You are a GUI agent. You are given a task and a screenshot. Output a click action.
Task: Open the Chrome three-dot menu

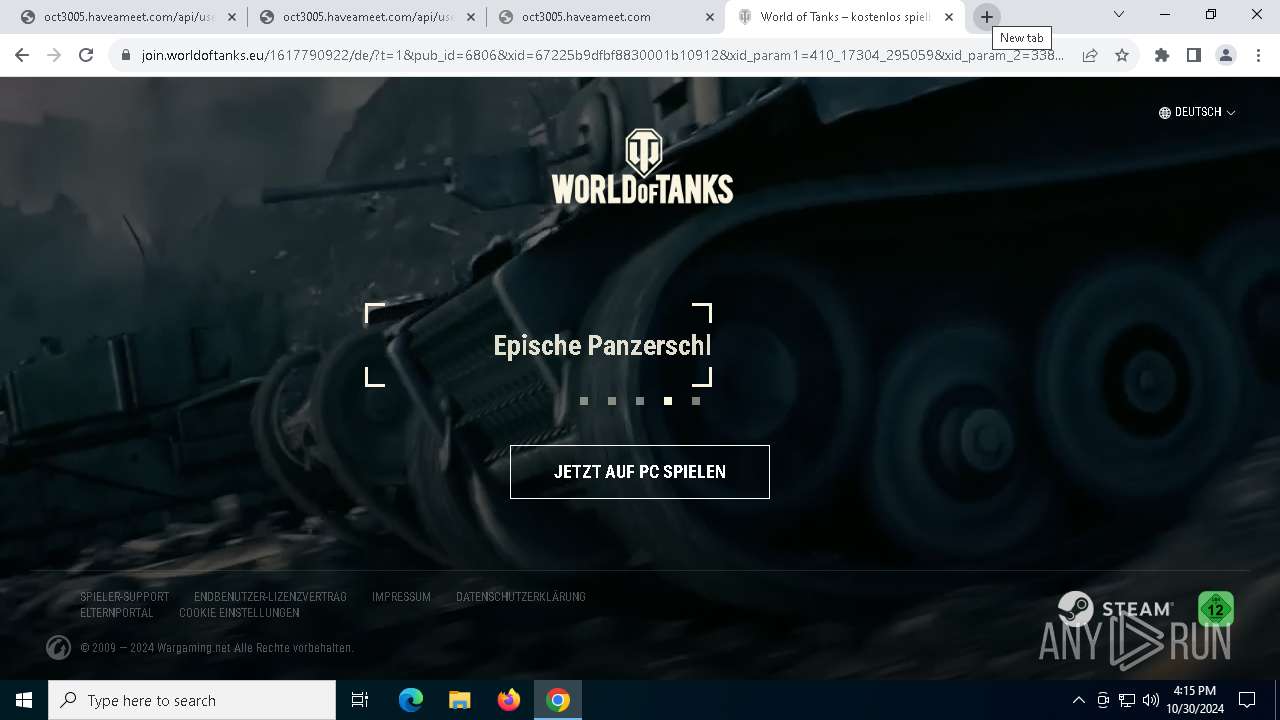[1258, 56]
